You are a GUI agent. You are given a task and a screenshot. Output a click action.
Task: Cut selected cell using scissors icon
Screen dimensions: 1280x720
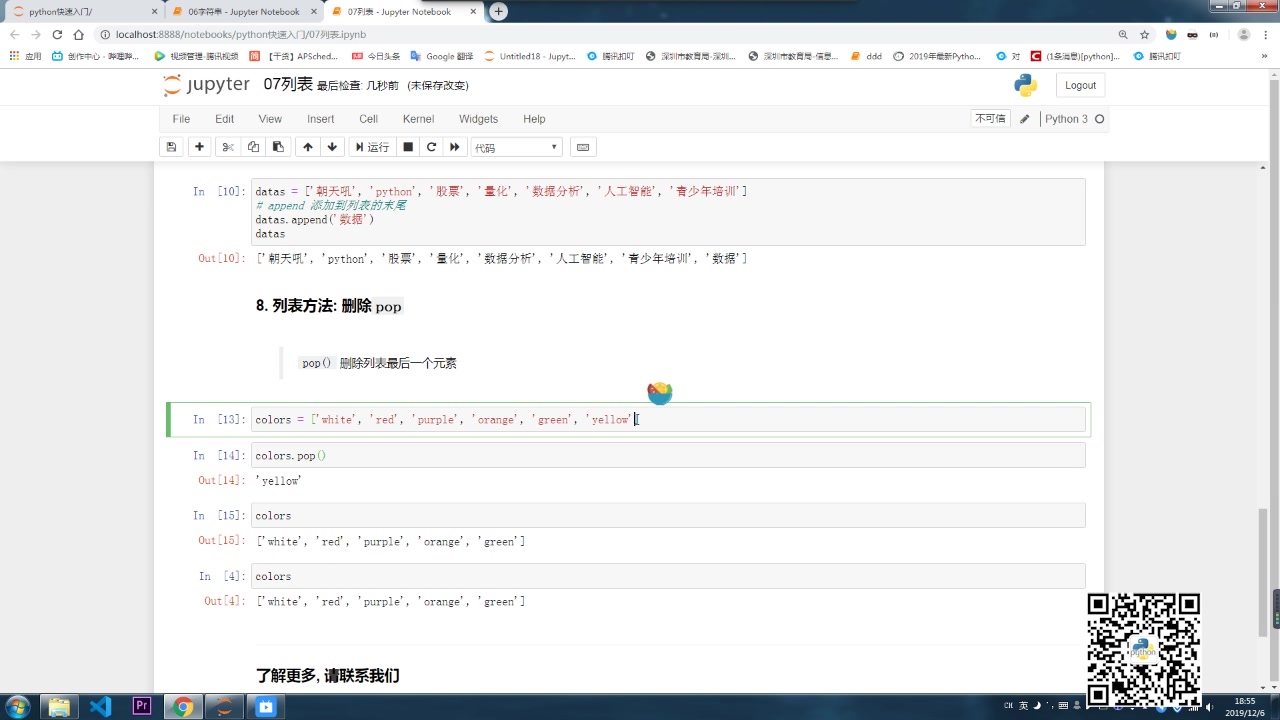coord(227,147)
